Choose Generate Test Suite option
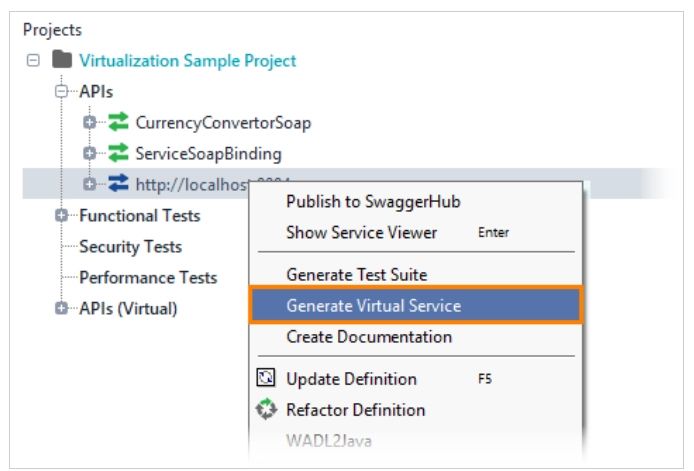The height and width of the screenshot is (471, 694). [x=356, y=274]
